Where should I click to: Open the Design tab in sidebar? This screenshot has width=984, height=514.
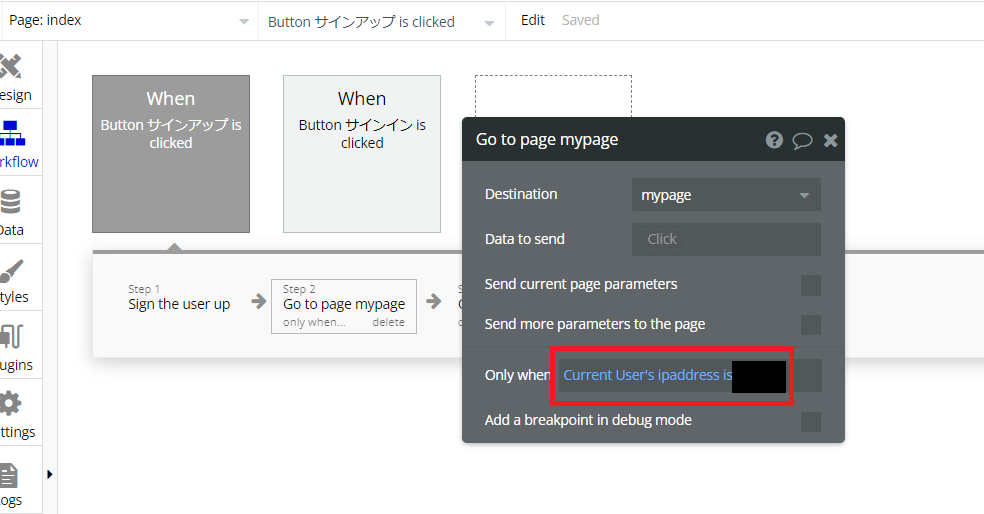[x=15, y=77]
